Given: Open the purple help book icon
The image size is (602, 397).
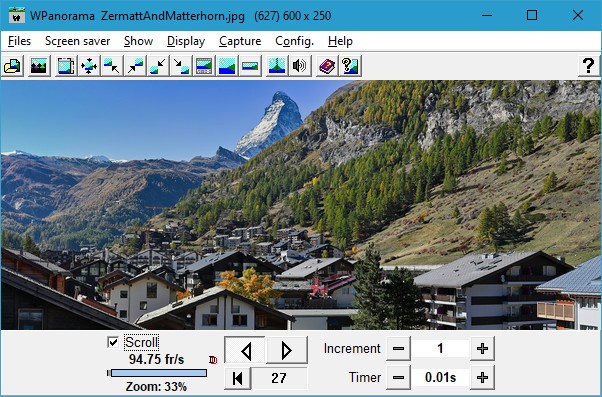Looking at the screenshot, I should [327, 66].
